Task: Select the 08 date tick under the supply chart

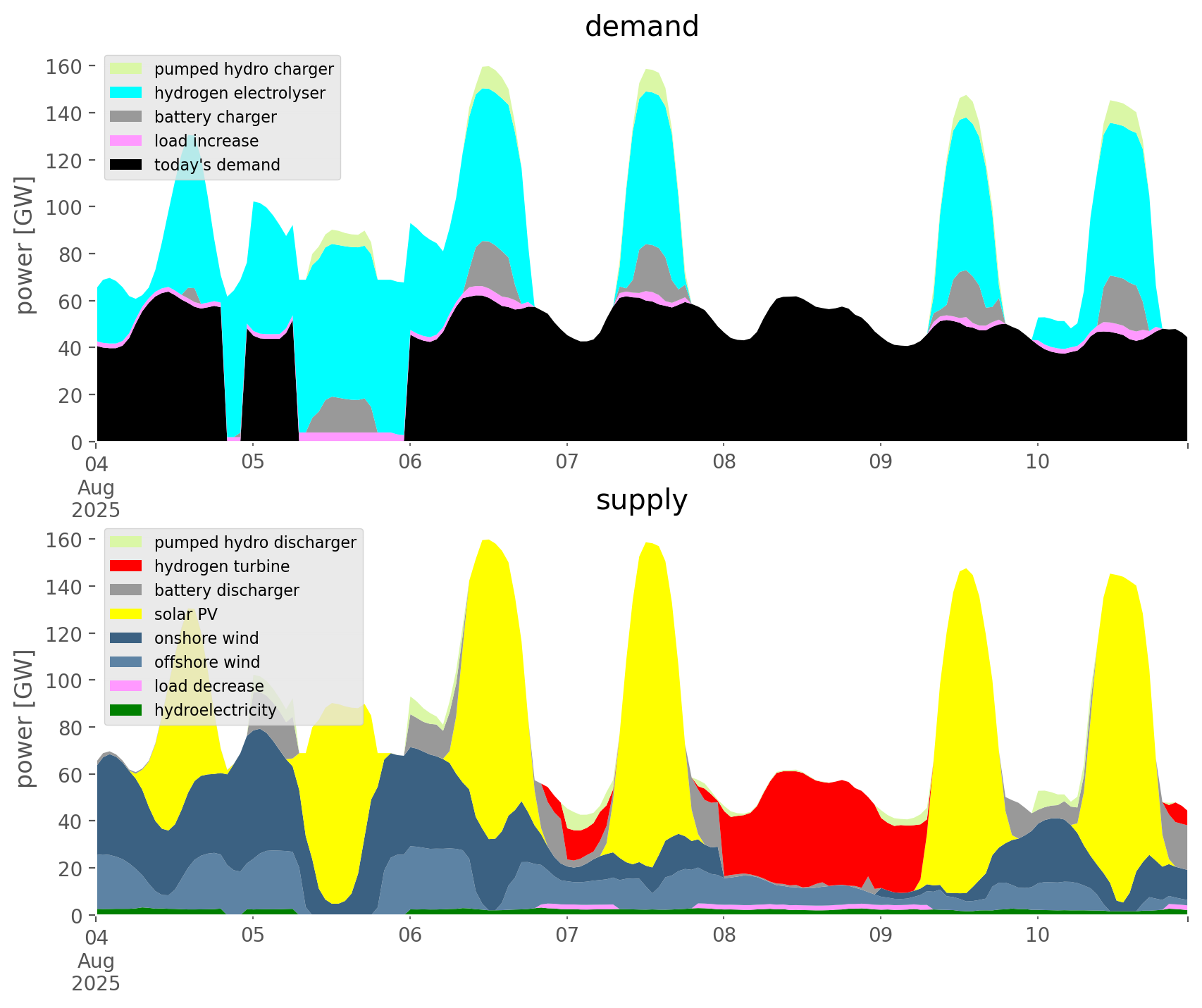Action: click(724, 936)
